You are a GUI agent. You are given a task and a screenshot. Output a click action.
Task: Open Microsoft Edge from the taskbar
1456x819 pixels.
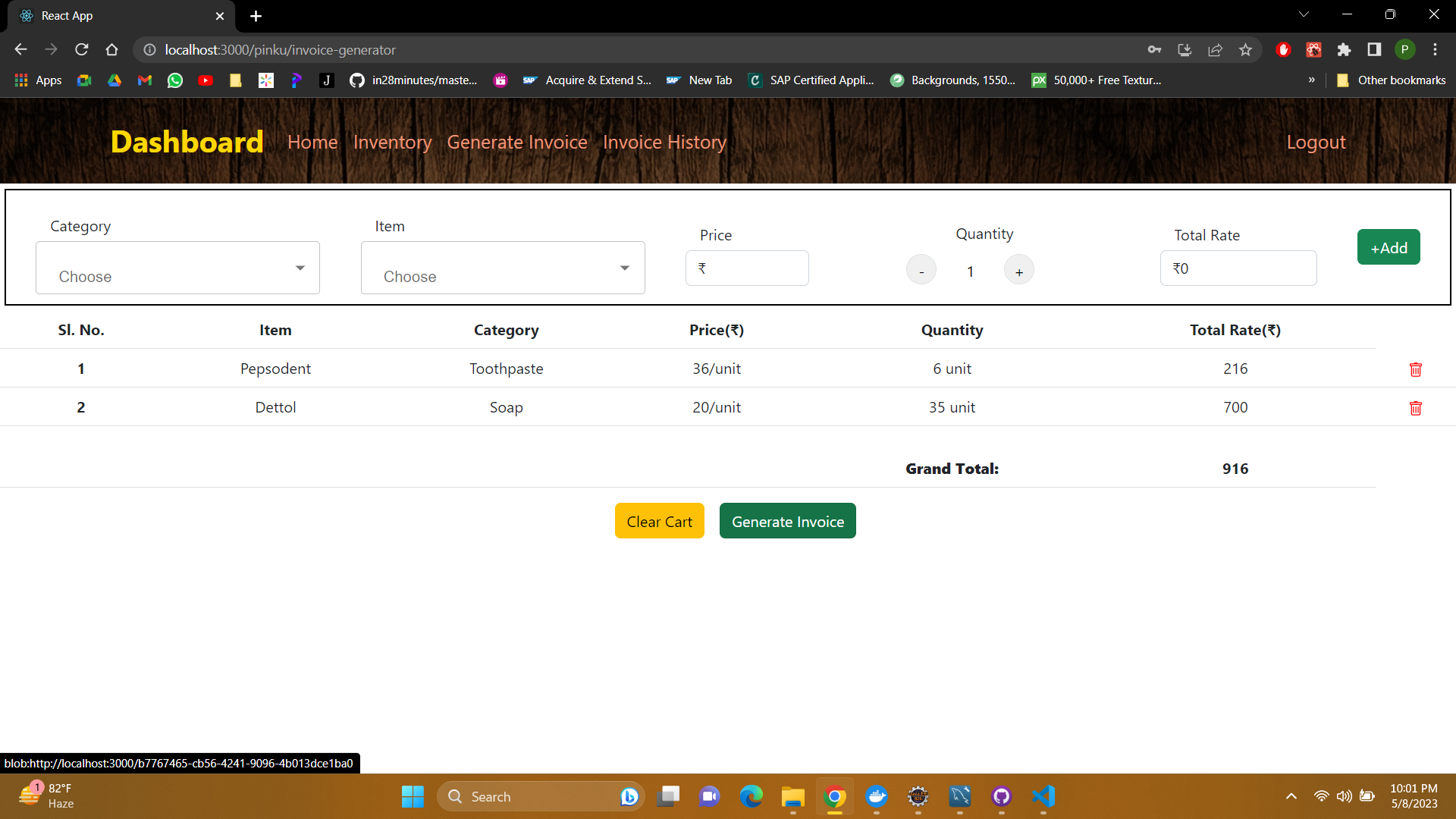(752, 796)
